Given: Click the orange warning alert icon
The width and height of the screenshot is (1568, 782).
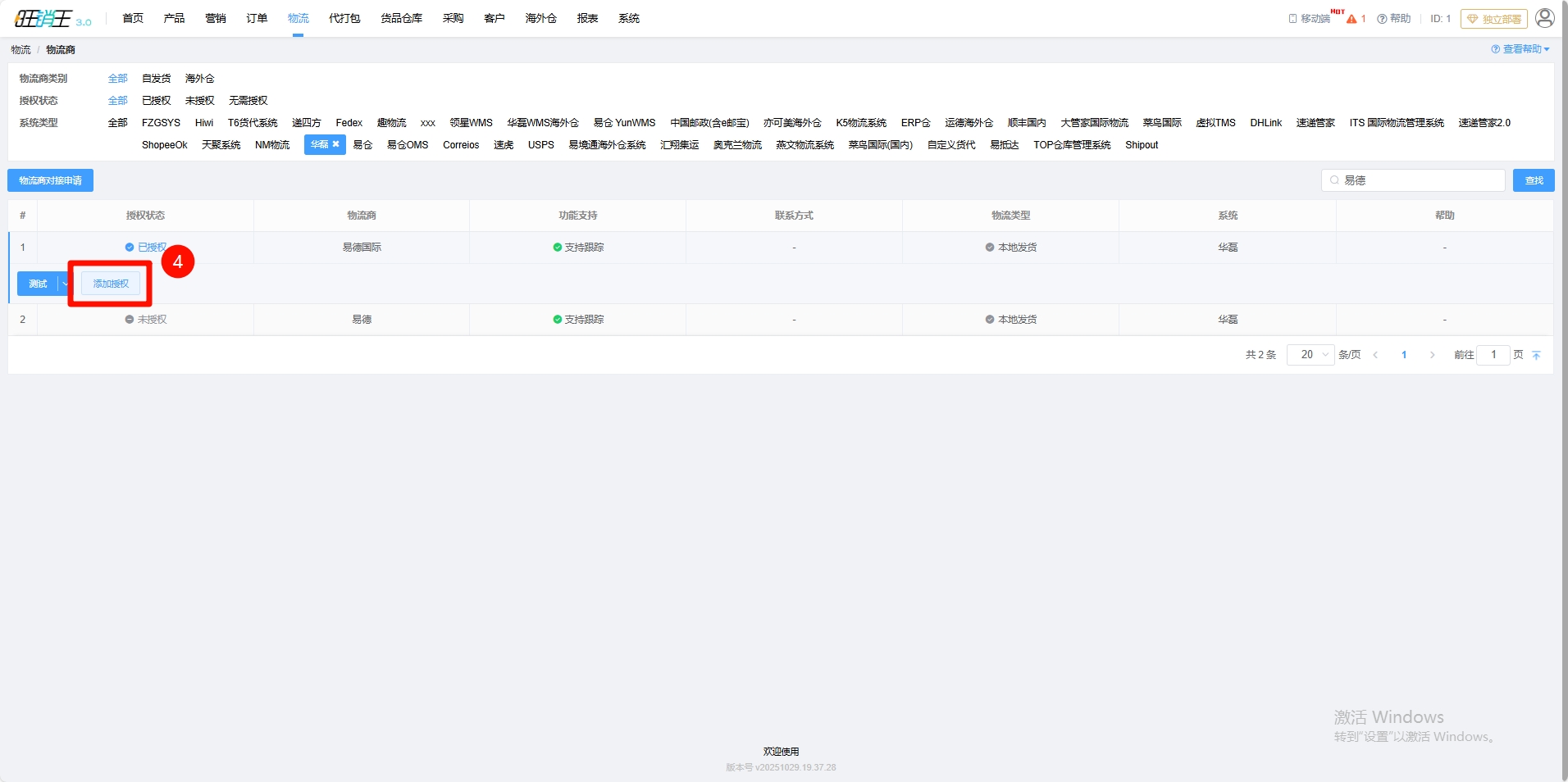Looking at the screenshot, I should click(1351, 19).
